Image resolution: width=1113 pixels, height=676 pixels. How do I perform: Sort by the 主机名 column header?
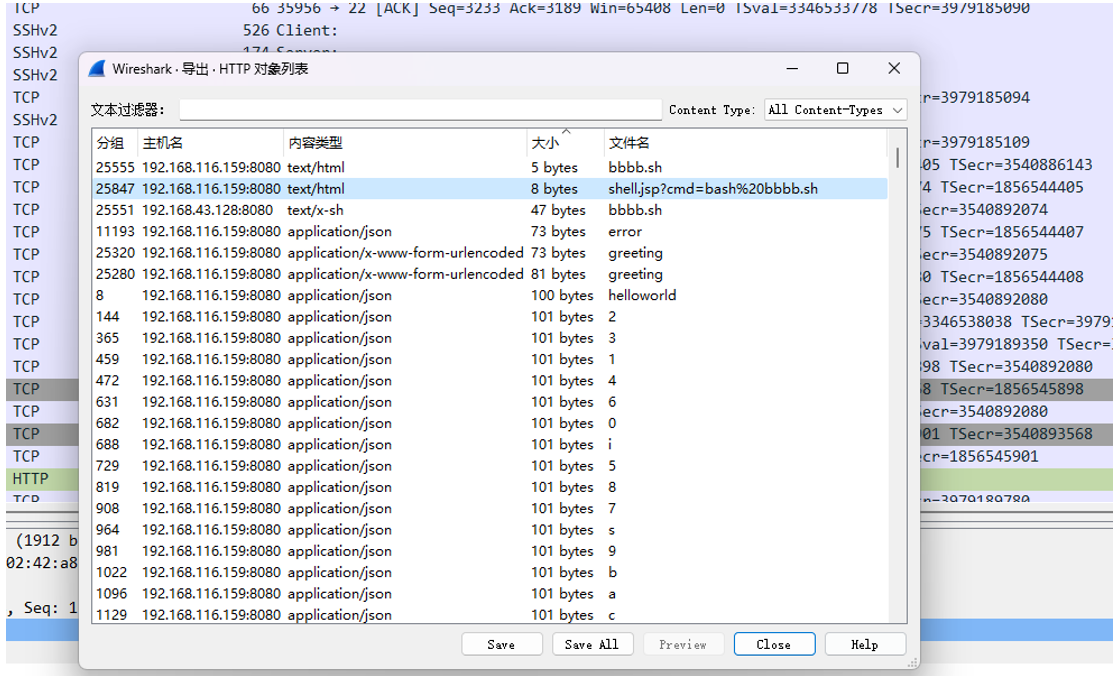pyautogui.click(x=211, y=143)
